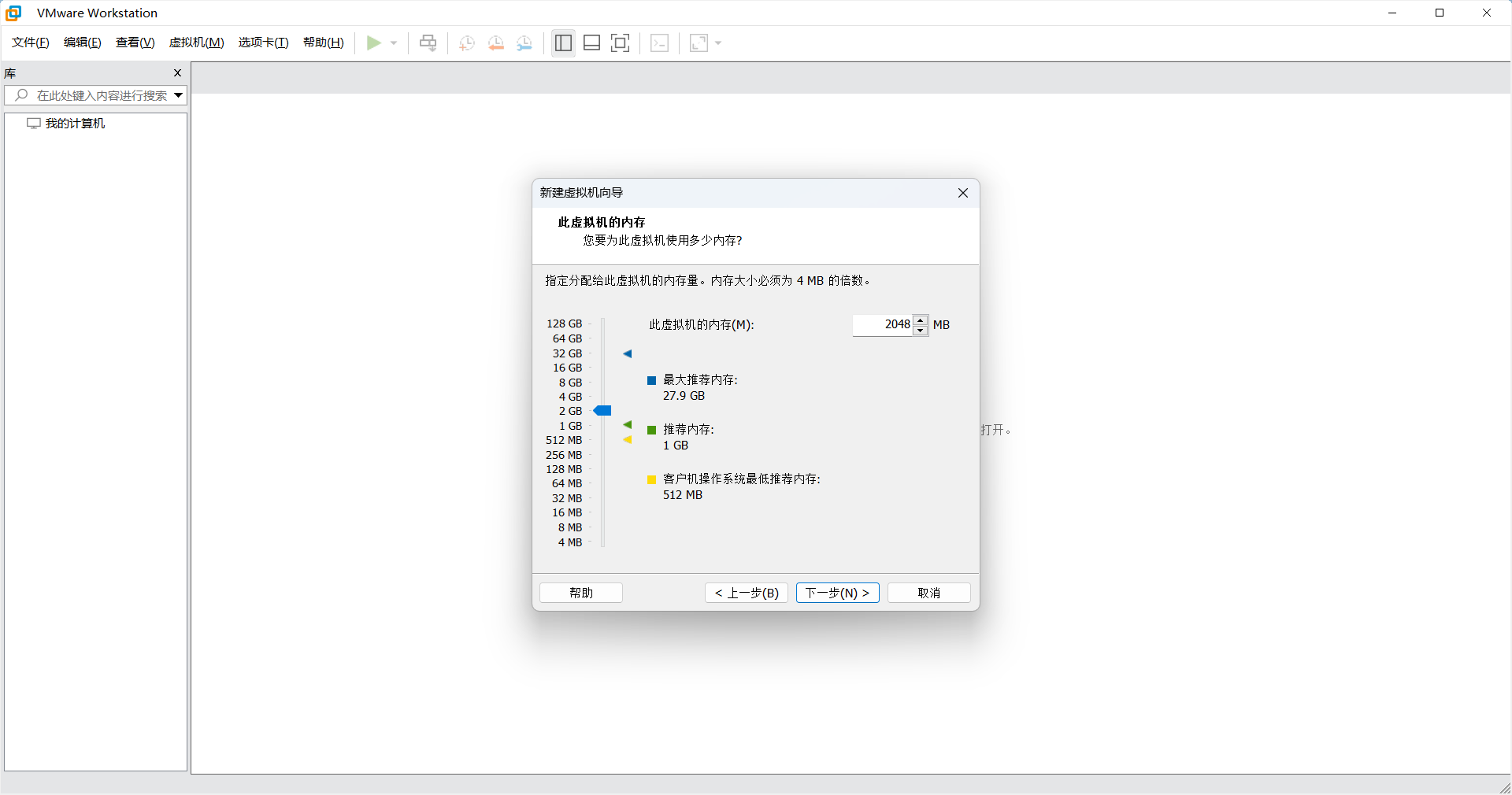Click the revert to snapshot toolbar icon
The image size is (1512, 795).
coord(496,43)
